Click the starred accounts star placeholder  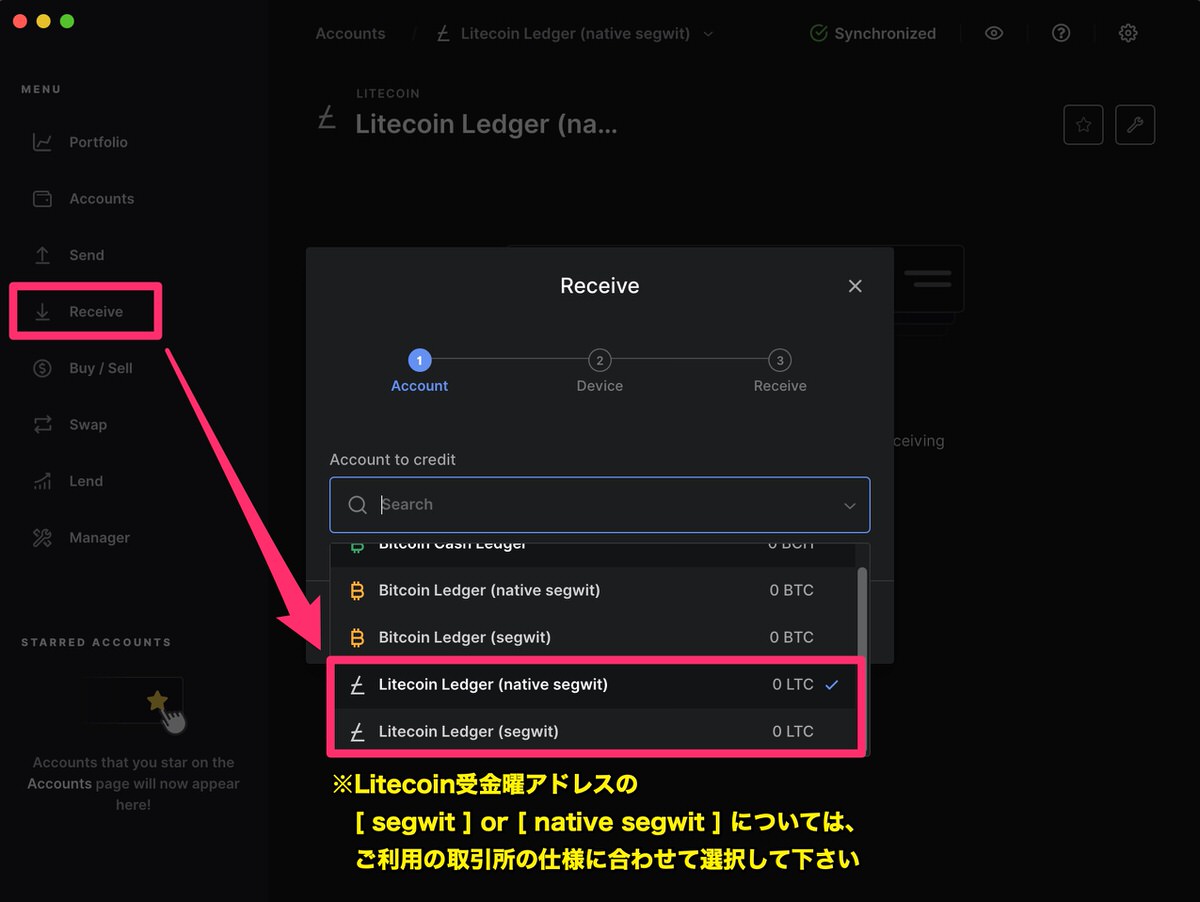point(157,700)
